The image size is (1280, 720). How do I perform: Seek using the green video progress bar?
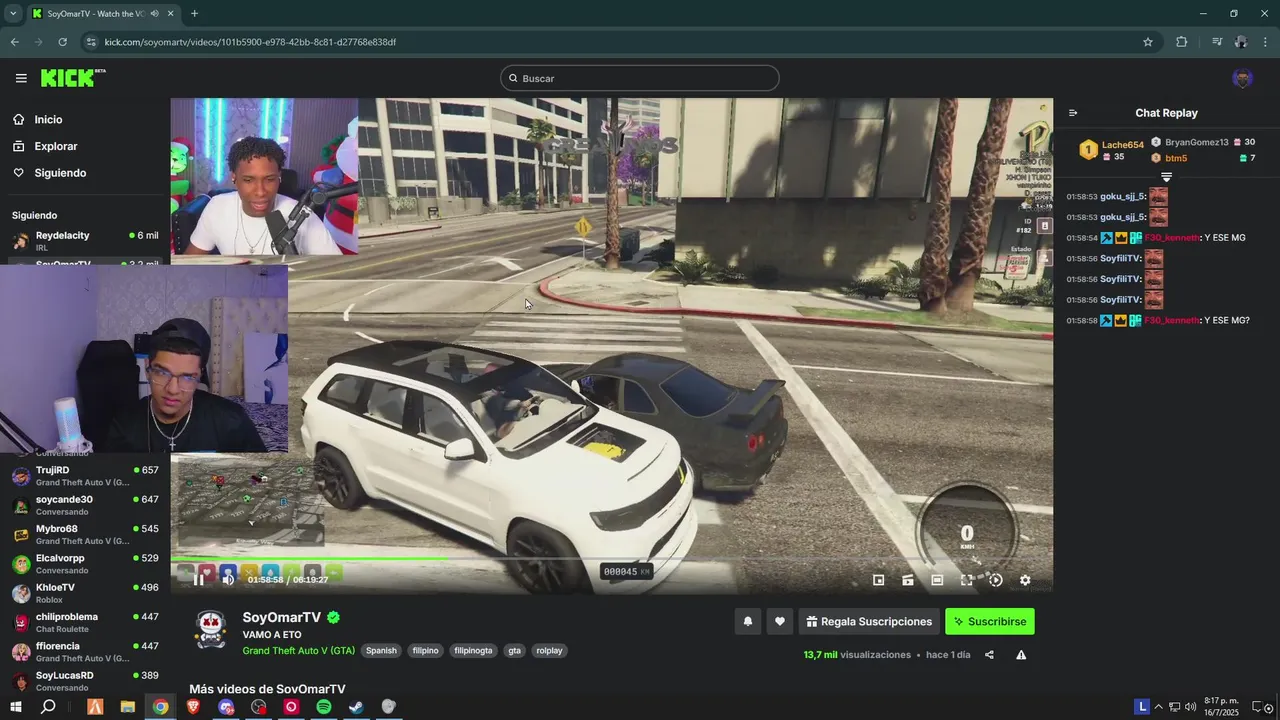tap(611, 559)
